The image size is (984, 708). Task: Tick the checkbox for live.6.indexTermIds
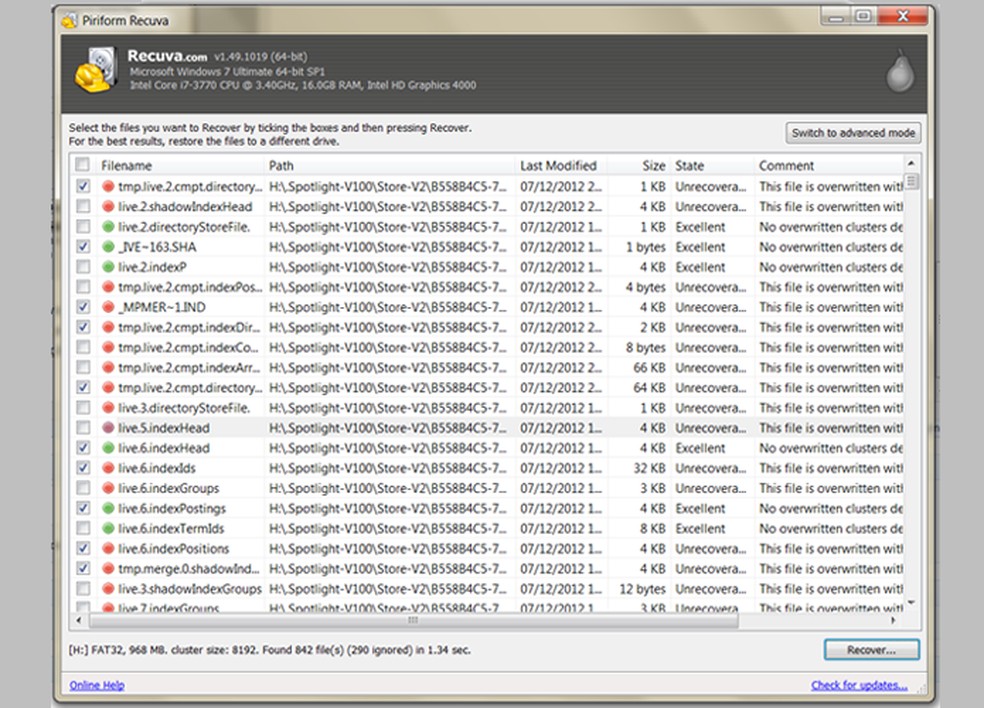coord(82,528)
